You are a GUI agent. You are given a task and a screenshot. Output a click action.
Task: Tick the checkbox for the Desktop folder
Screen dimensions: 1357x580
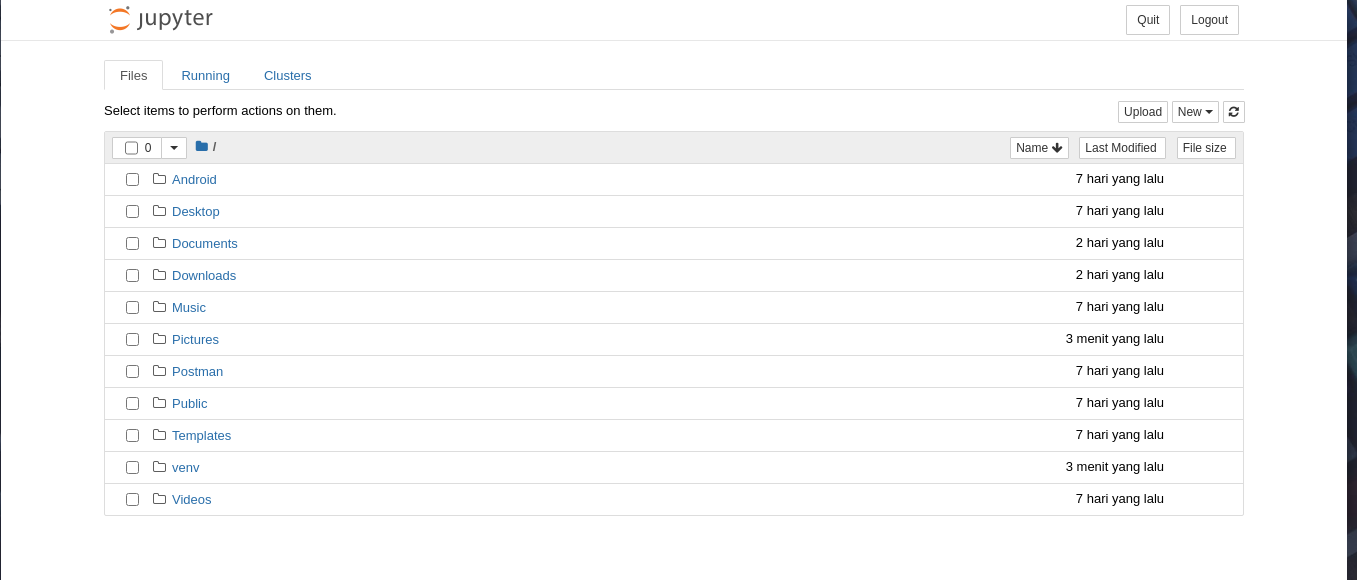pyautogui.click(x=132, y=211)
